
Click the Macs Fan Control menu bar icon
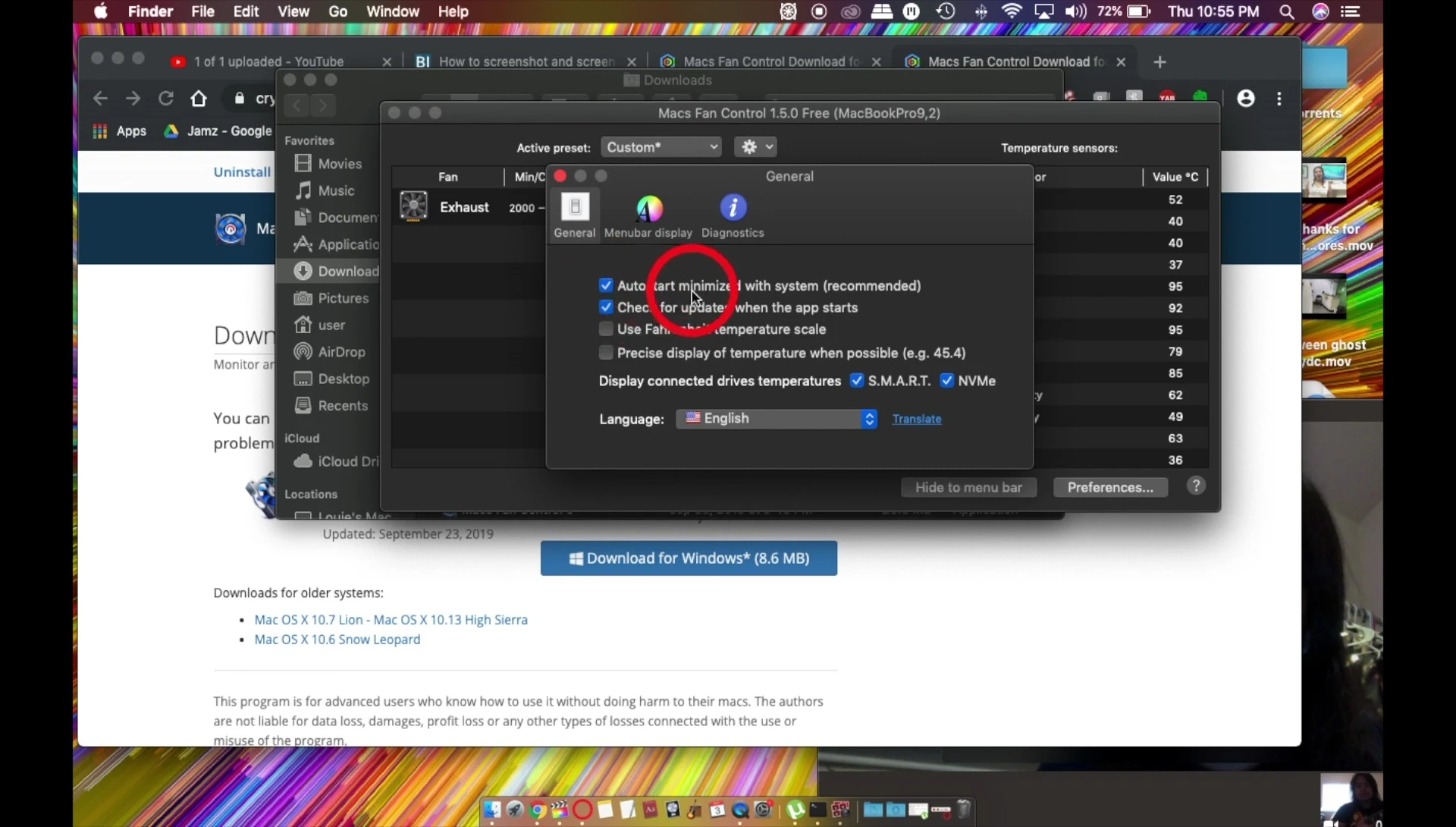point(789,11)
